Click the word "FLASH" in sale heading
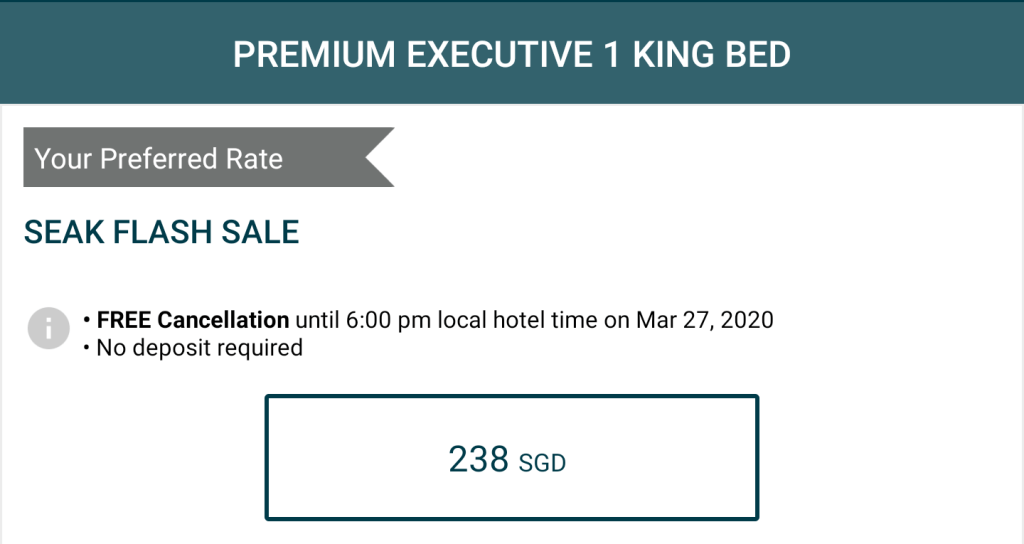 click(160, 232)
